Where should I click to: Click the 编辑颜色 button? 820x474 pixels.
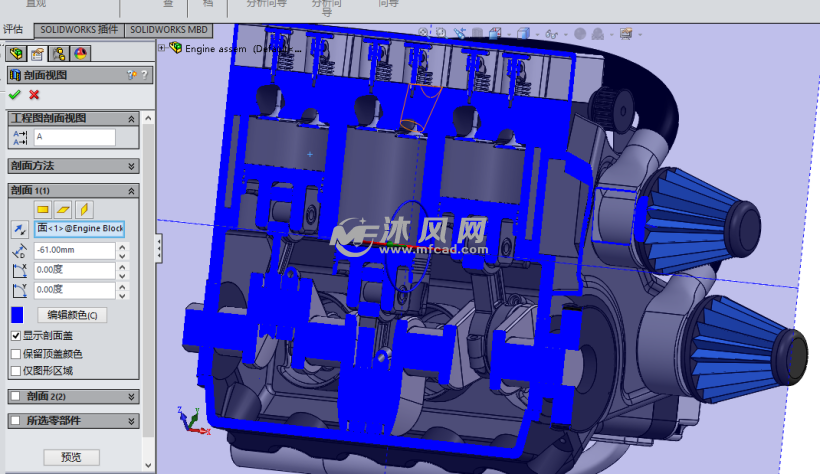pos(72,315)
